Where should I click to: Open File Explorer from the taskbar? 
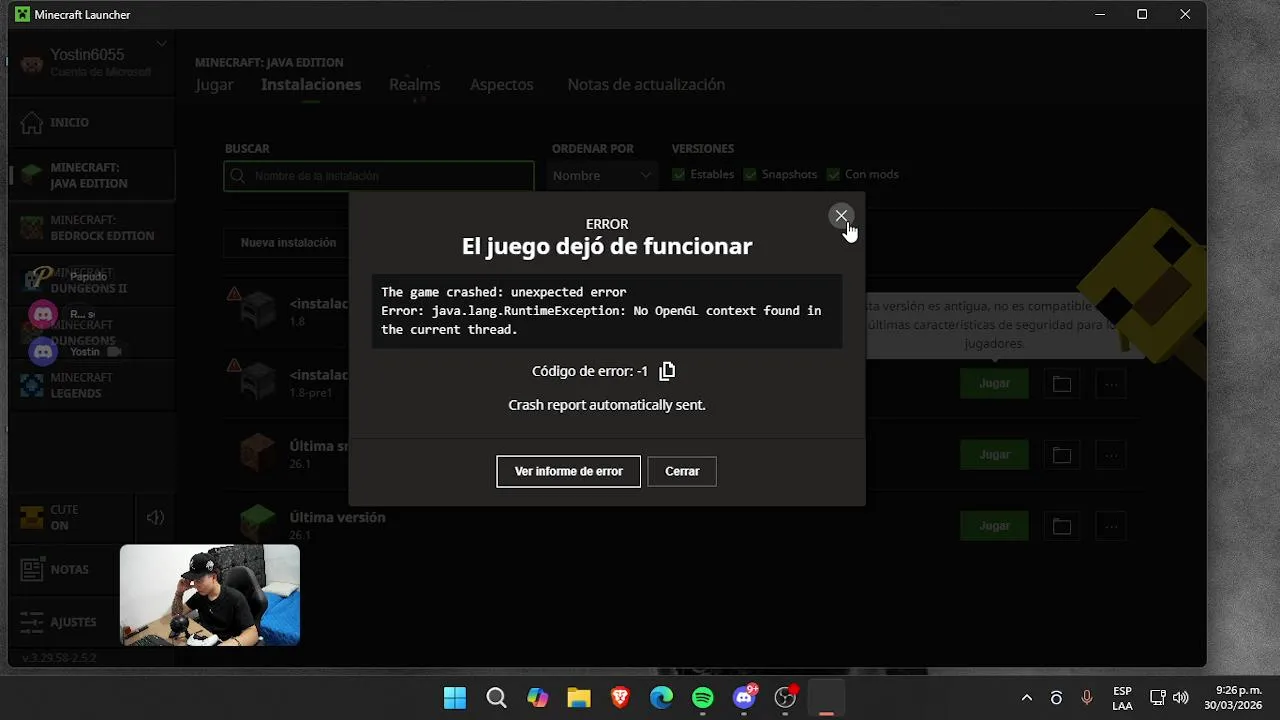tap(579, 697)
